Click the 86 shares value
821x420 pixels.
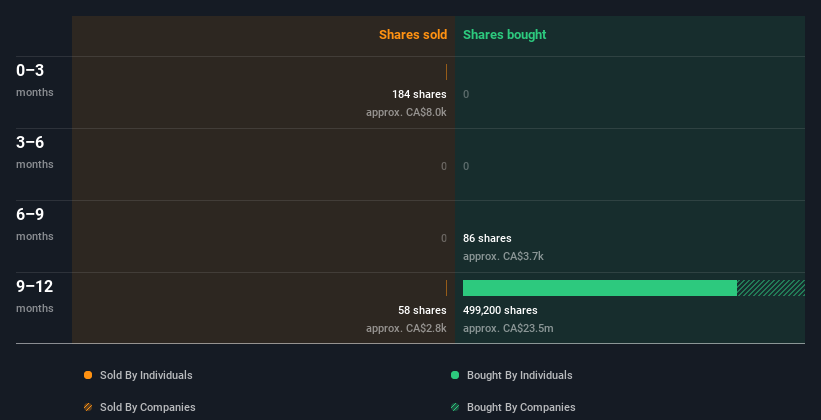coord(487,238)
